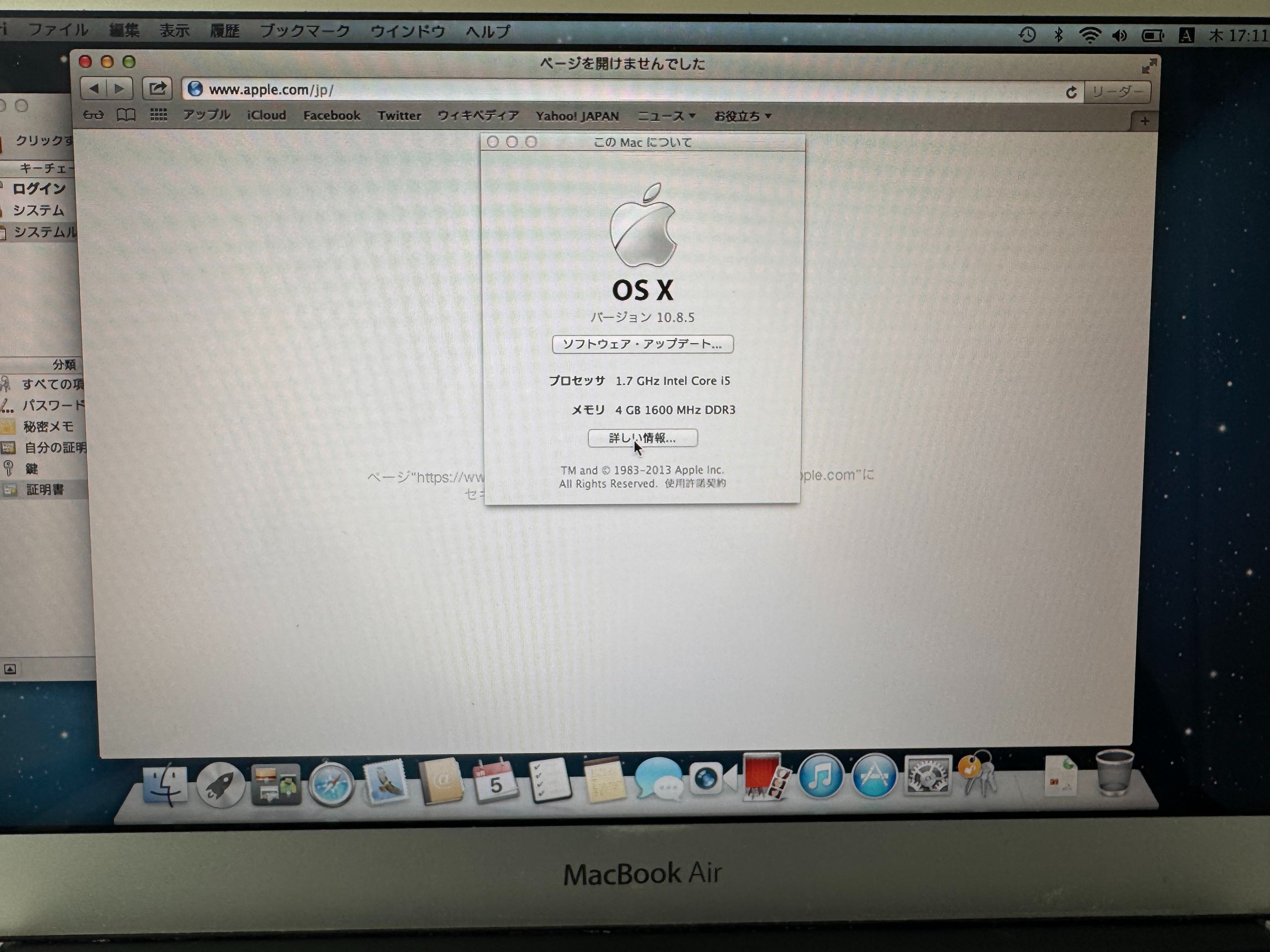
Task: Click the reload page icon
Action: point(1071,92)
